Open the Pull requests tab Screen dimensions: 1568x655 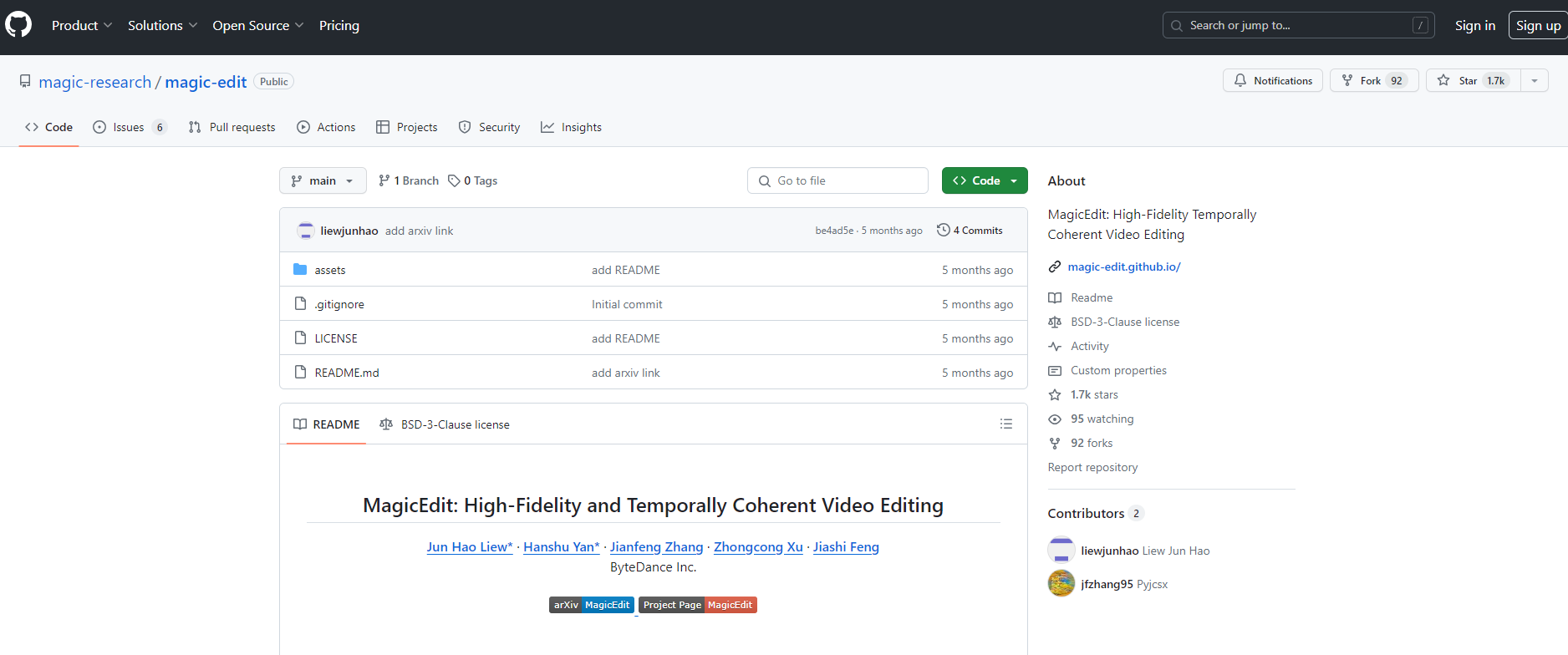[x=232, y=127]
